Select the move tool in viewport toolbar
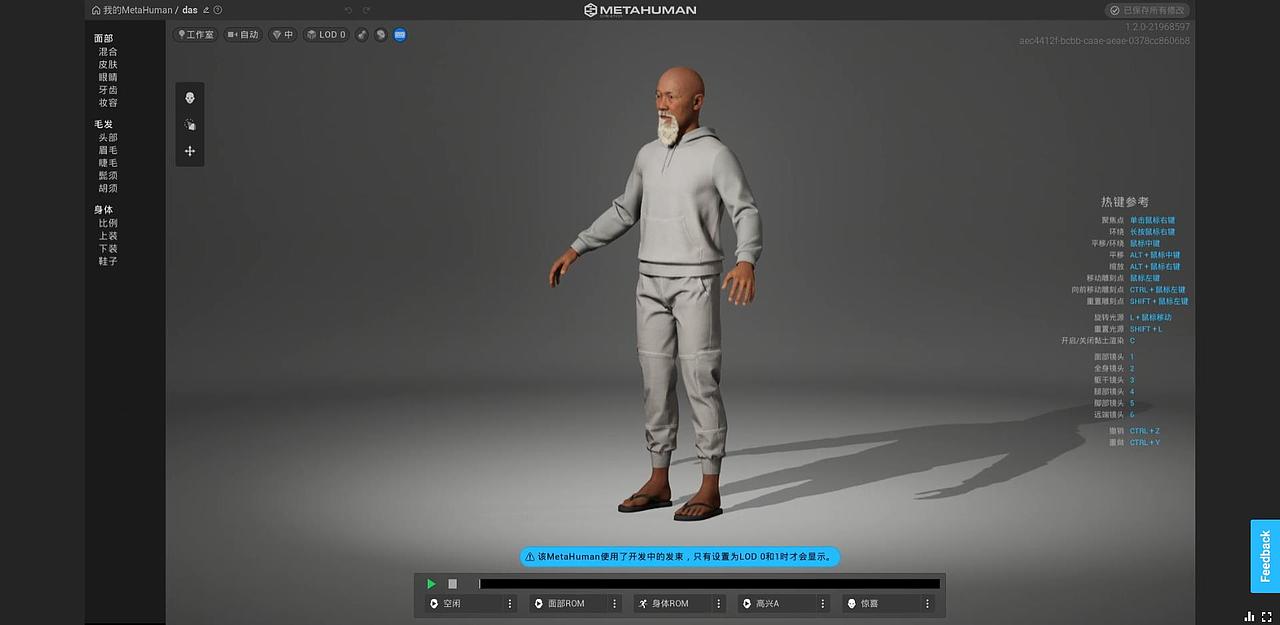 [190, 151]
